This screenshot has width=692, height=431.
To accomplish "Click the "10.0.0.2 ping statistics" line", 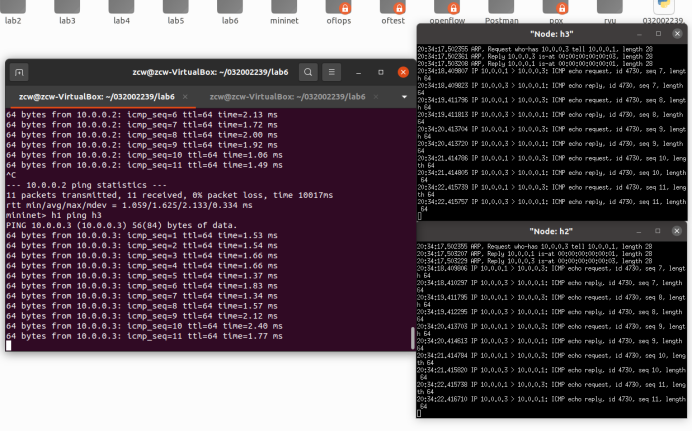I will 86,185.
